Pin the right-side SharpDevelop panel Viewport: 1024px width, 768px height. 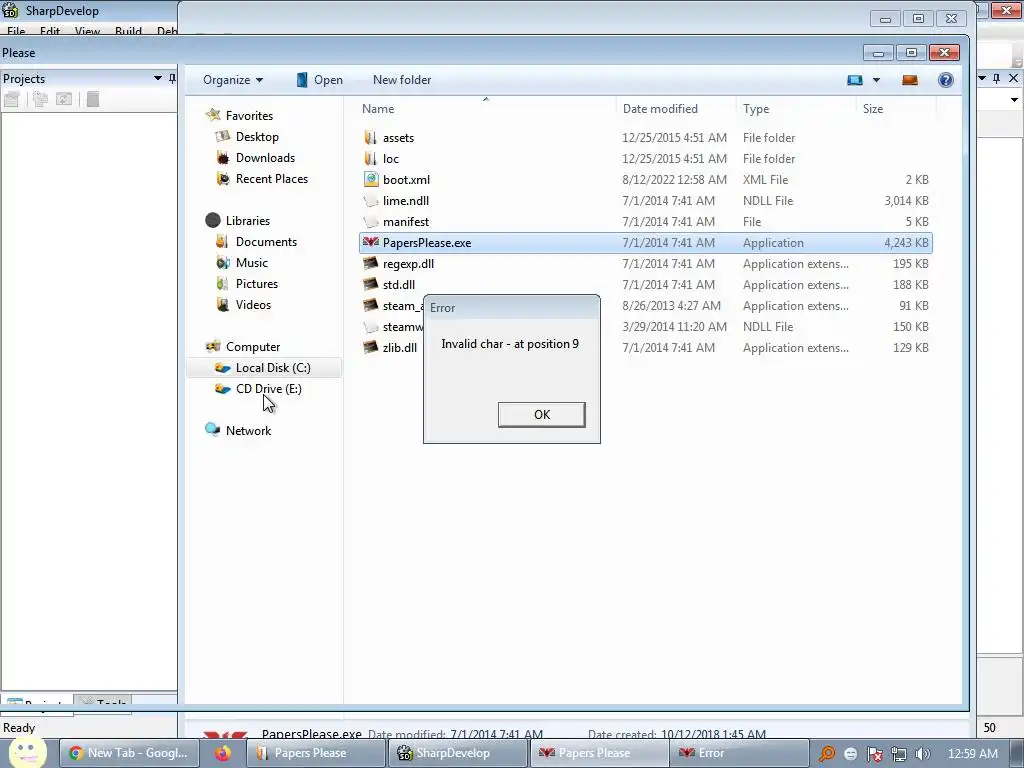point(996,78)
